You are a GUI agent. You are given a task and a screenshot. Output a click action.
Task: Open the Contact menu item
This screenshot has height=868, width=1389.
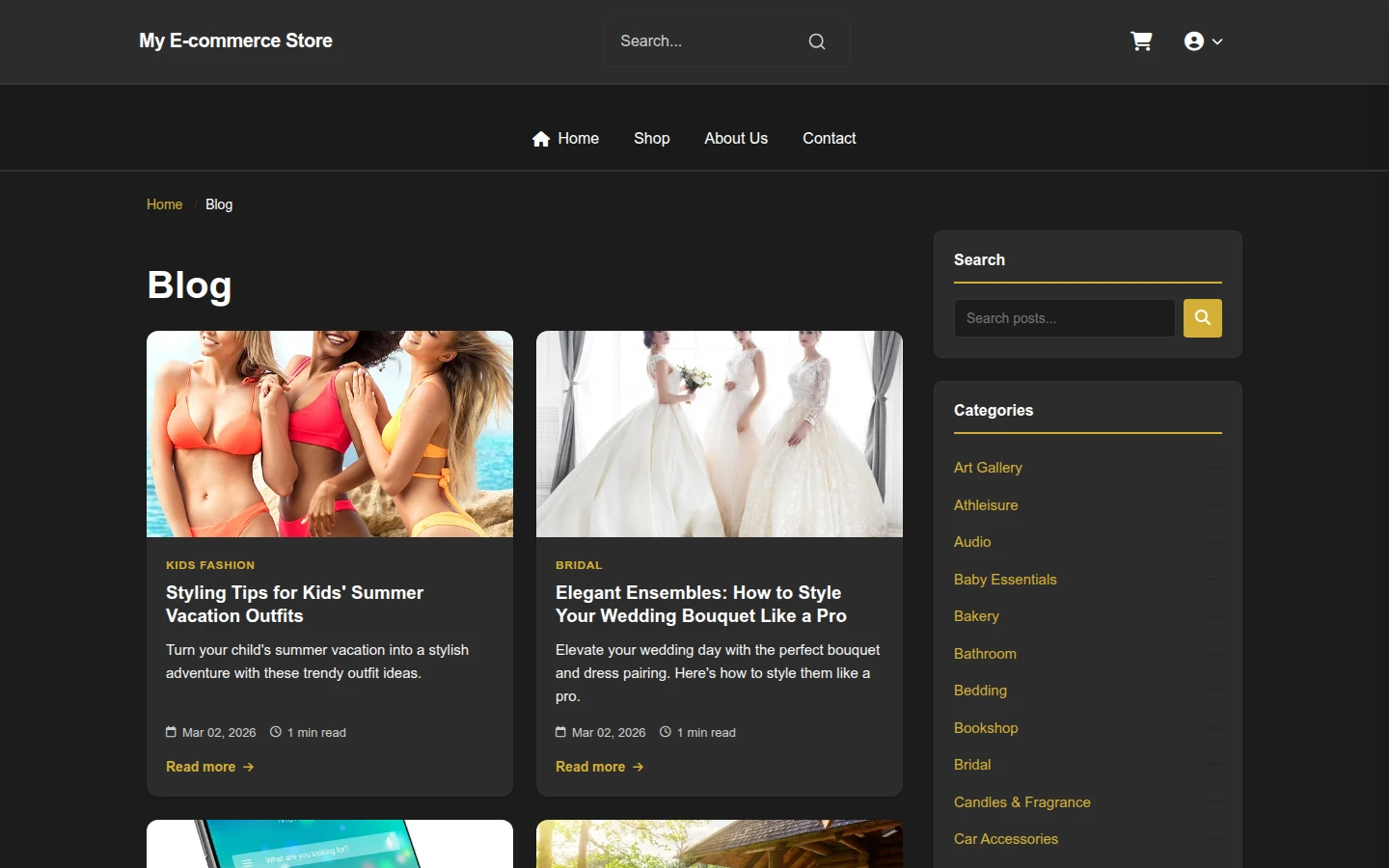pos(830,139)
